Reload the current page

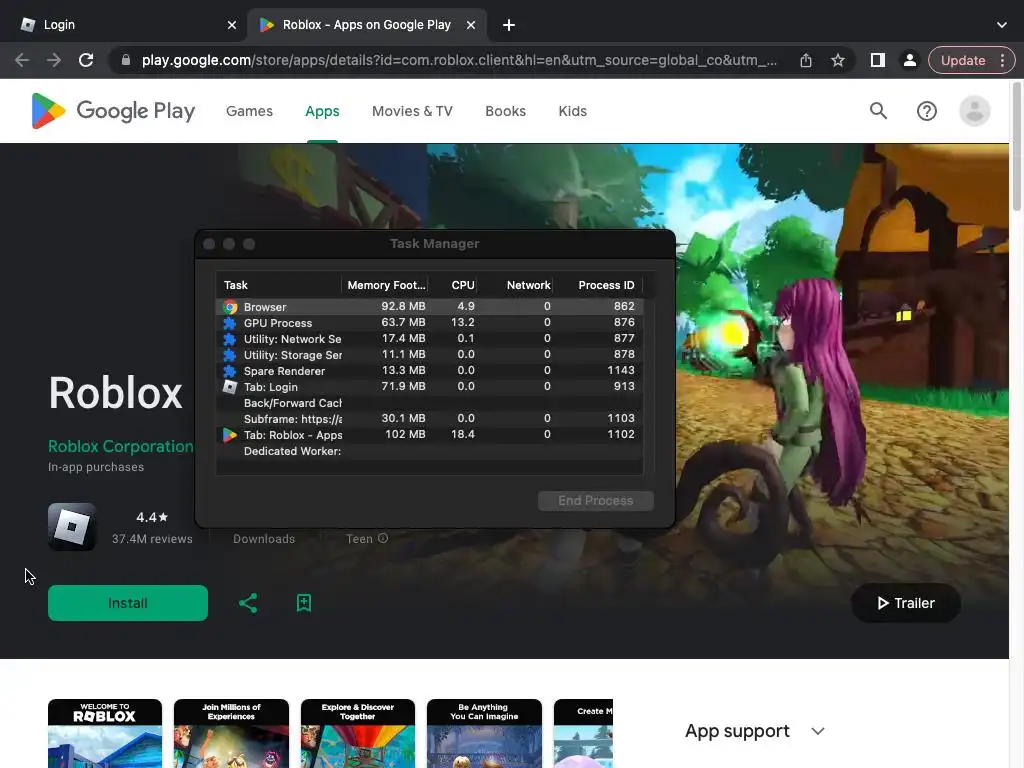pos(86,60)
